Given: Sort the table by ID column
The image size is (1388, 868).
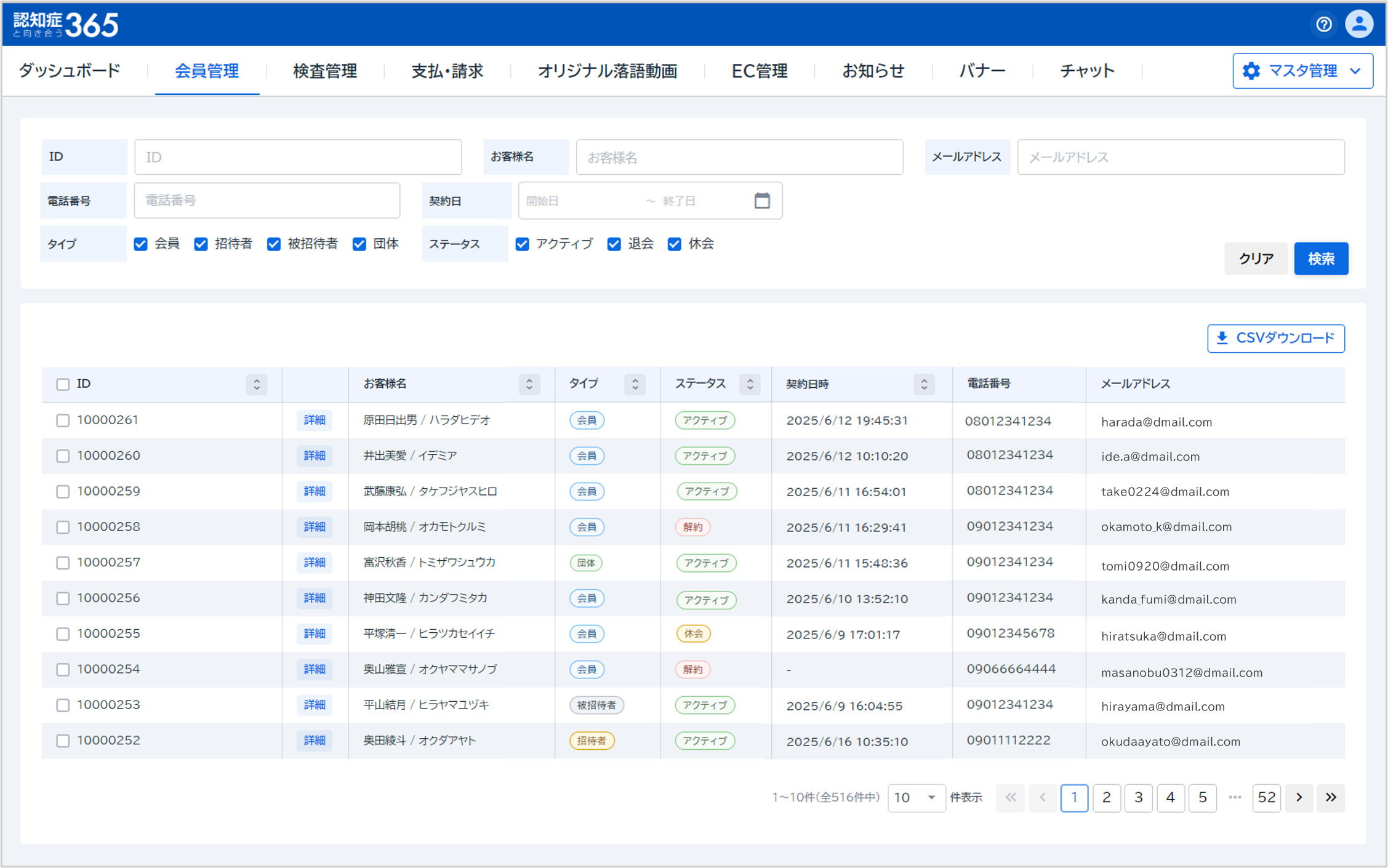Looking at the screenshot, I should (x=257, y=384).
